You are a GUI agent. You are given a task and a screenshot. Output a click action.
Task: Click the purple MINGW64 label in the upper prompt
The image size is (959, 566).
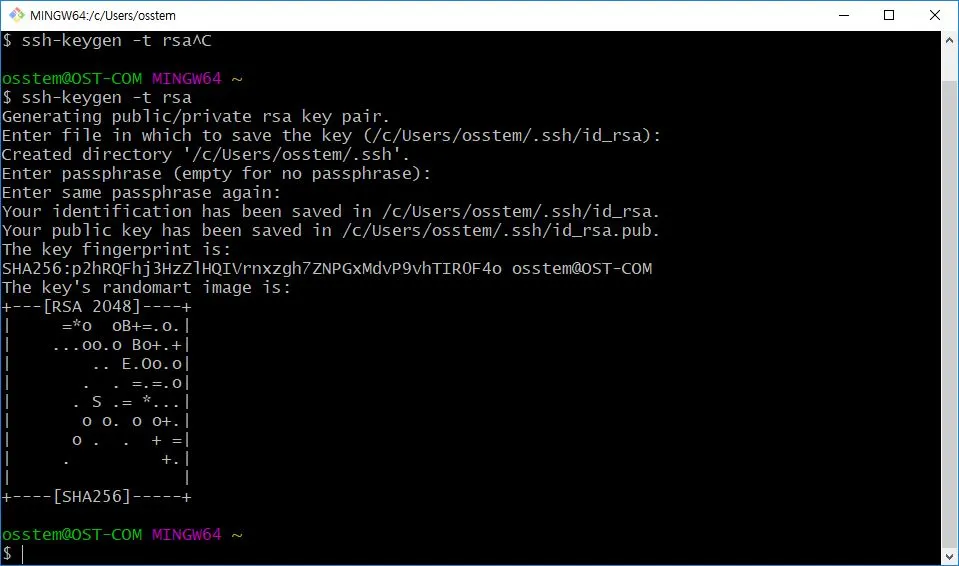[187, 78]
